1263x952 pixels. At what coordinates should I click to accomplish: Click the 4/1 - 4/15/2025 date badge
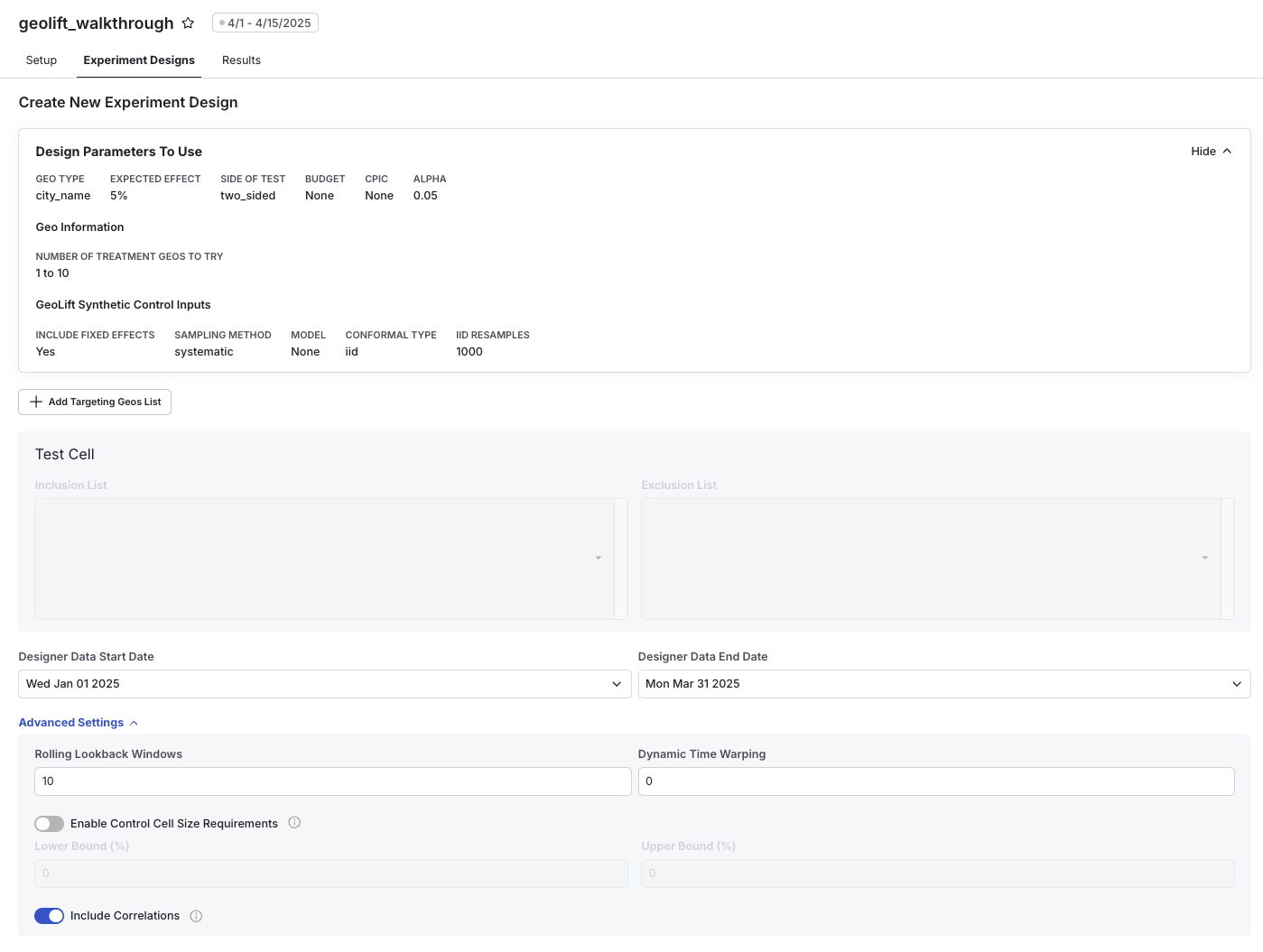tap(265, 23)
